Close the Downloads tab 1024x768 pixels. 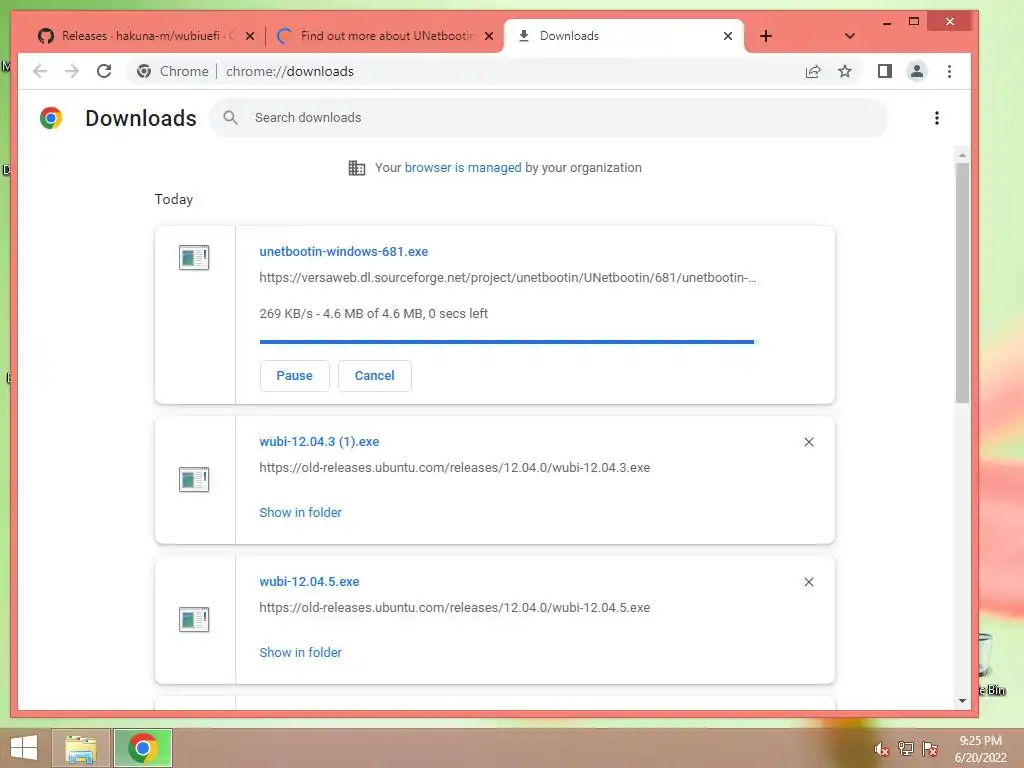coord(728,37)
